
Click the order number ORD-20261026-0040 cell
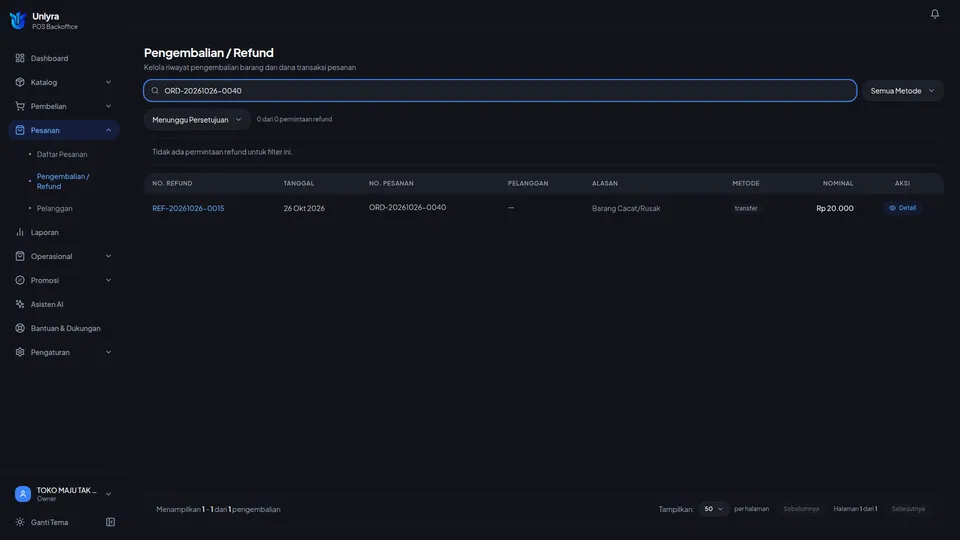407,208
